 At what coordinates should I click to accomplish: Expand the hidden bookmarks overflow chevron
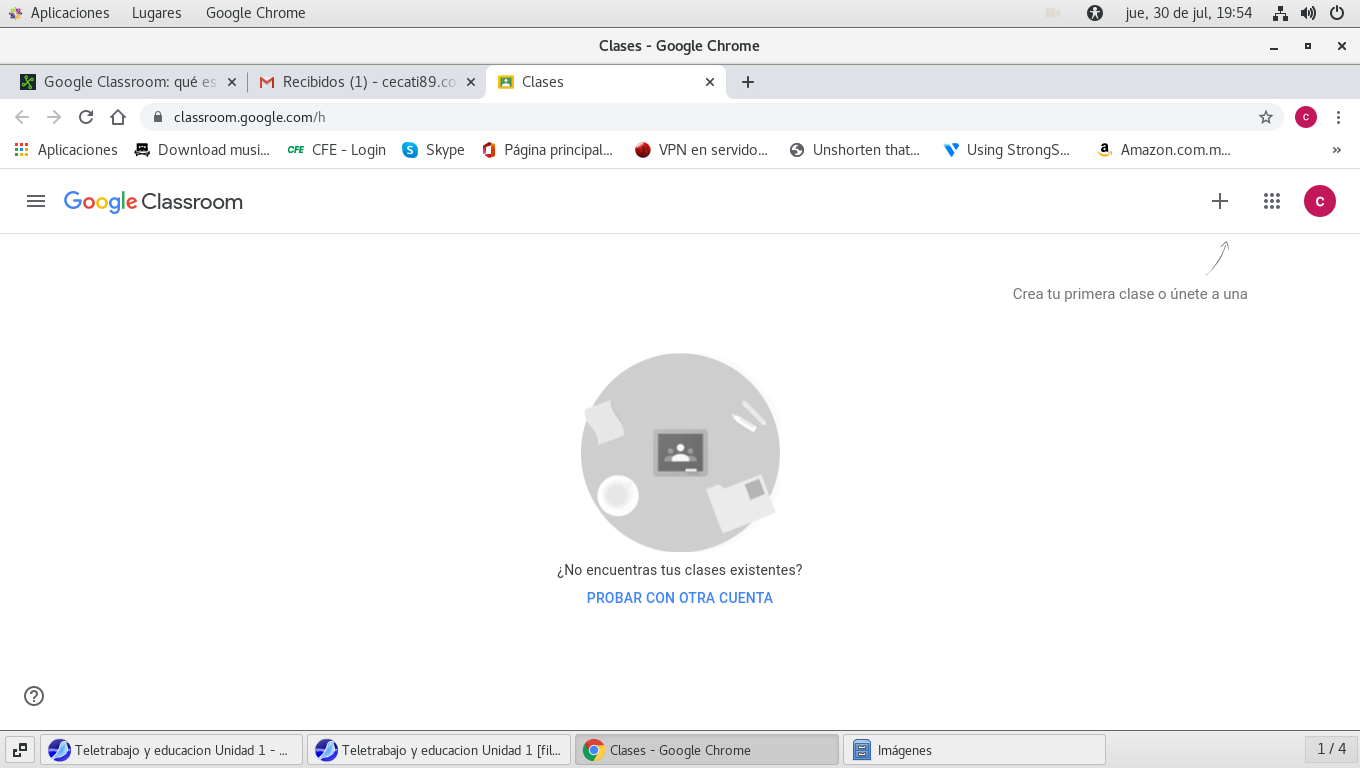[1336, 150]
